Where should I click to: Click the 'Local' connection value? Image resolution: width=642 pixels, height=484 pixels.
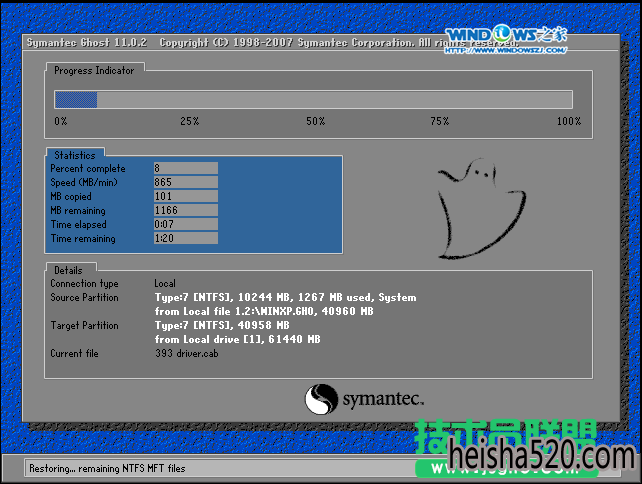[165, 283]
